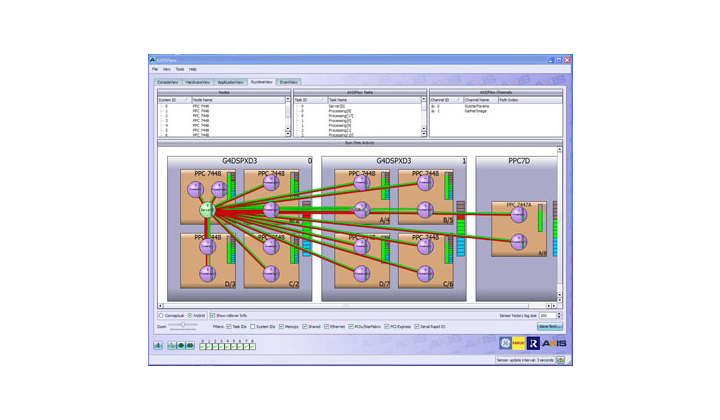Click the leftmost bottom toolbar icon
The height and width of the screenshot is (420, 720).
[x=158, y=345]
